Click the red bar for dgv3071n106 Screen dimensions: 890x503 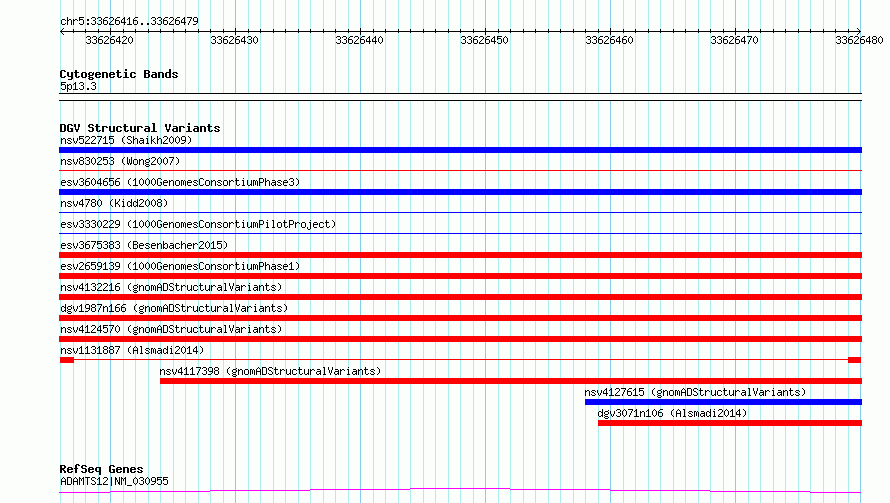point(730,423)
